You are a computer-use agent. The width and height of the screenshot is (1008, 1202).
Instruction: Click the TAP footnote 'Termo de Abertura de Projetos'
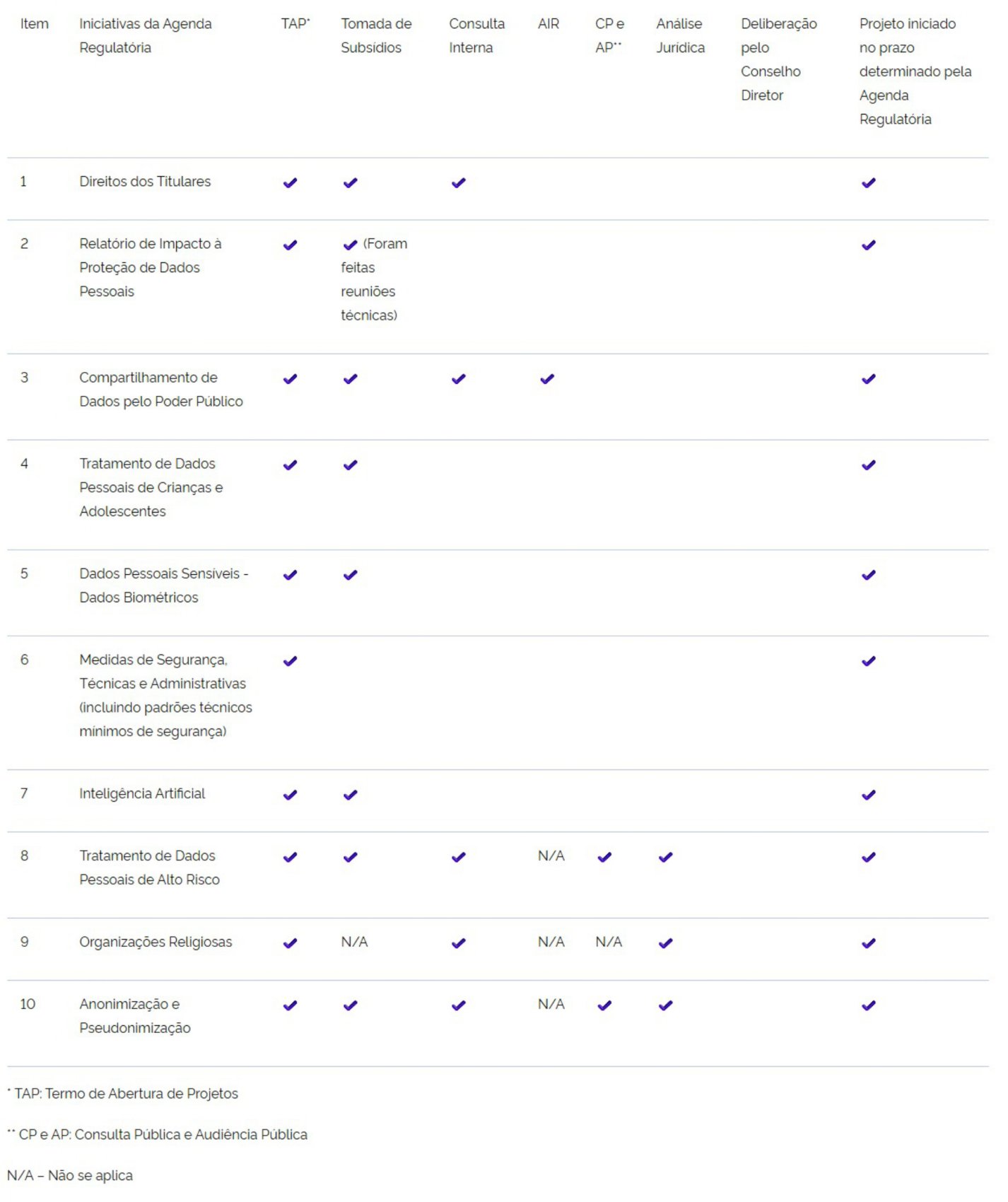(126, 1093)
